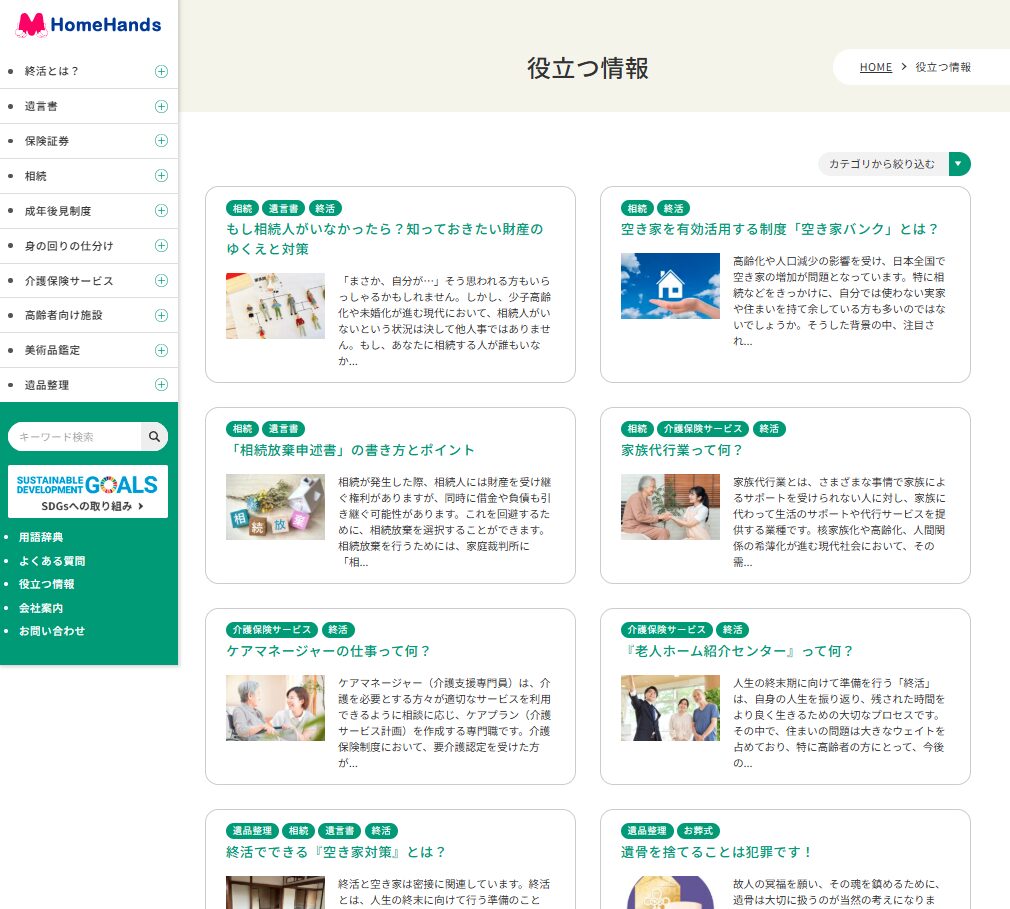This screenshot has width=1010, height=909.
Task: Click the 相続放棄 blocks thumbnail
Action: coord(276,507)
